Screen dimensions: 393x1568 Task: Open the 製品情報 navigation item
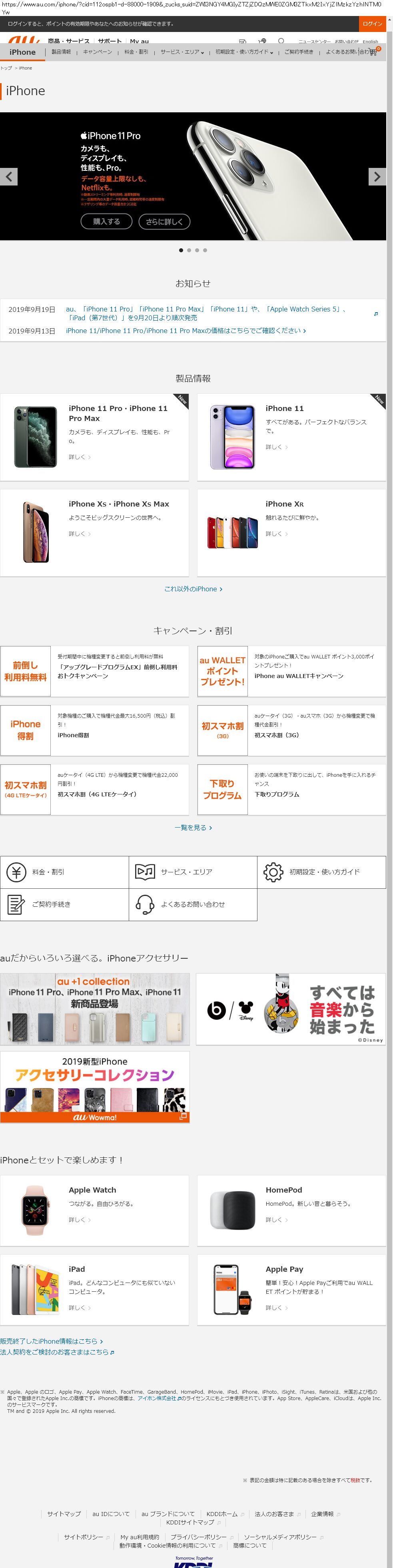pyautogui.click(x=61, y=52)
